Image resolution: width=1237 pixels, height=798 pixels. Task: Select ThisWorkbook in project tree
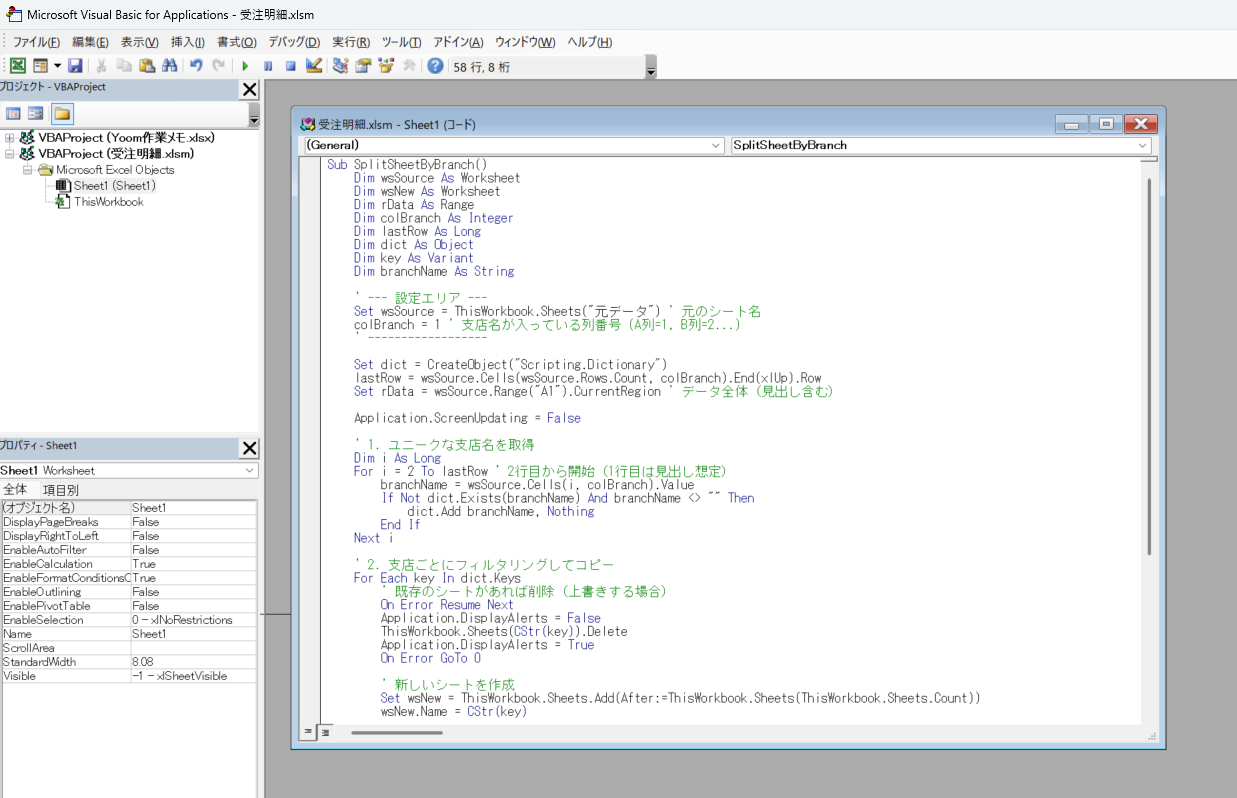[108, 202]
